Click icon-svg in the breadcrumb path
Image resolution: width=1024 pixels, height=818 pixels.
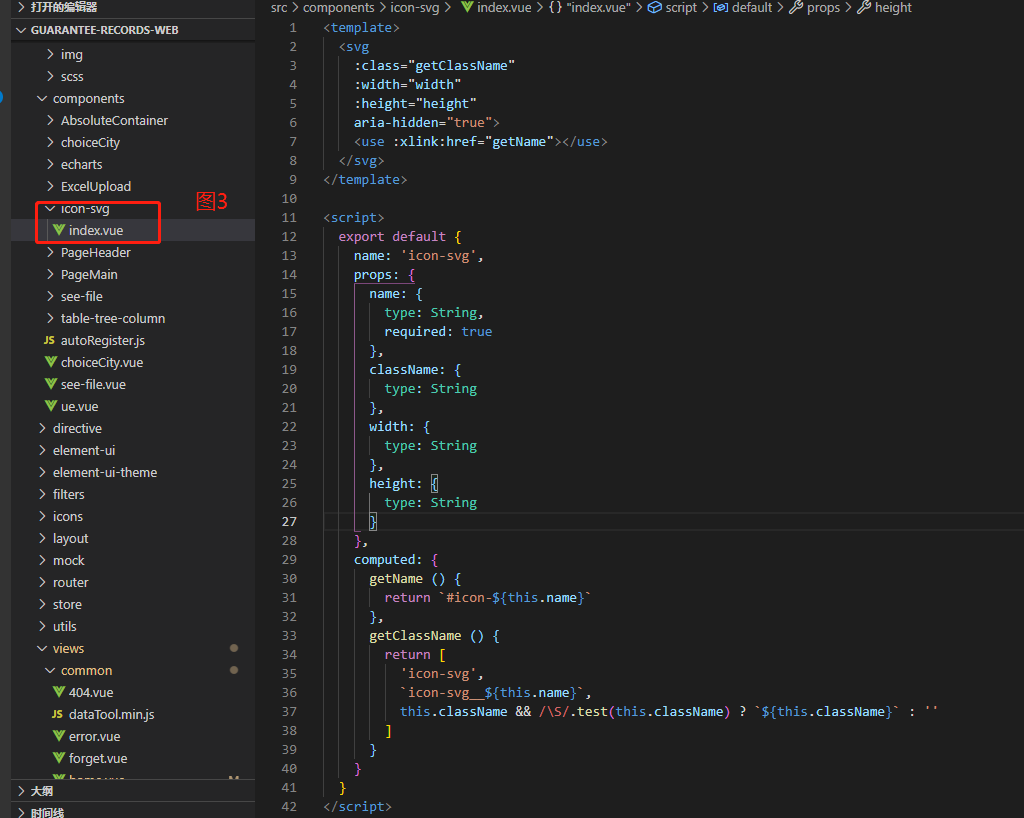coord(415,7)
